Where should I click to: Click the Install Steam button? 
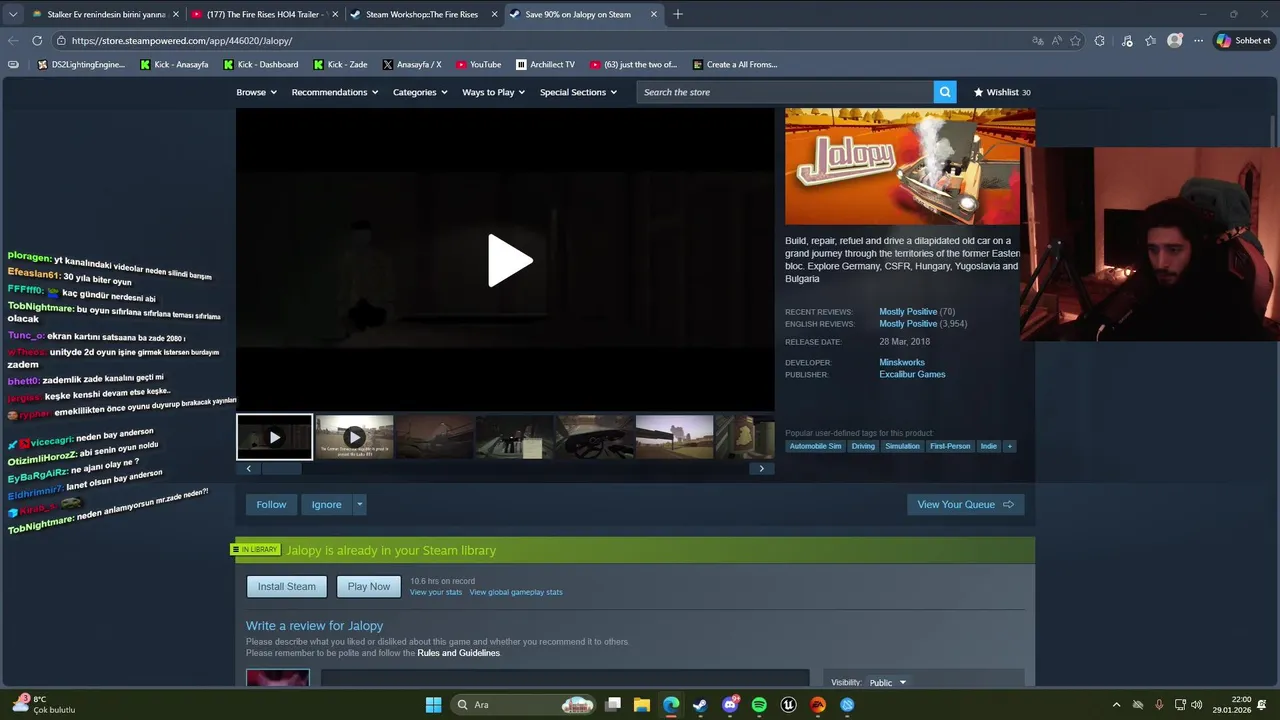coord(287,587)
